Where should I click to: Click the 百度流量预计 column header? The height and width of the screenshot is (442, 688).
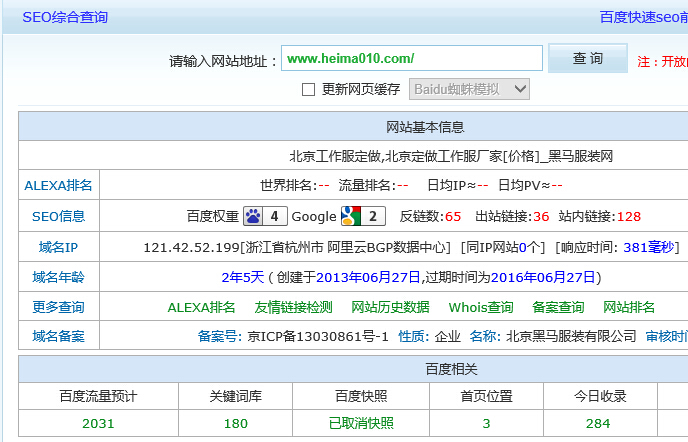[98, 396]
